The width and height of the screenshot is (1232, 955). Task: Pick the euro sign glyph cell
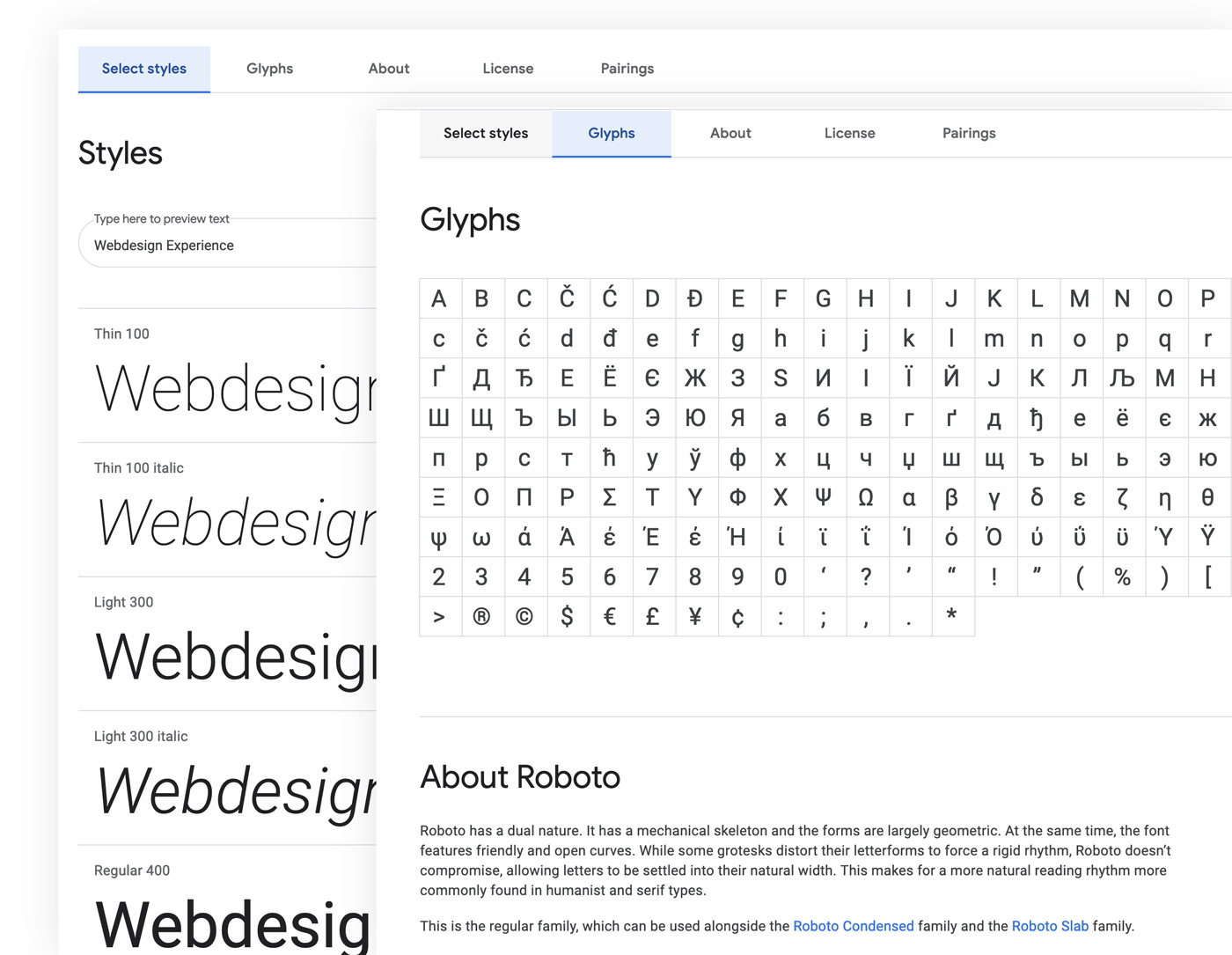(x=610, y=616)
